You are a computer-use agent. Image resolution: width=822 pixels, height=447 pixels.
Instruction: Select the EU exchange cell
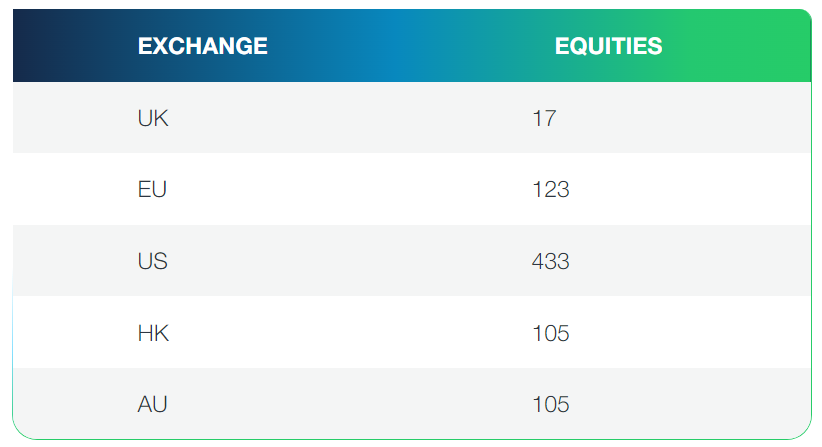click(x=152, y=189)
